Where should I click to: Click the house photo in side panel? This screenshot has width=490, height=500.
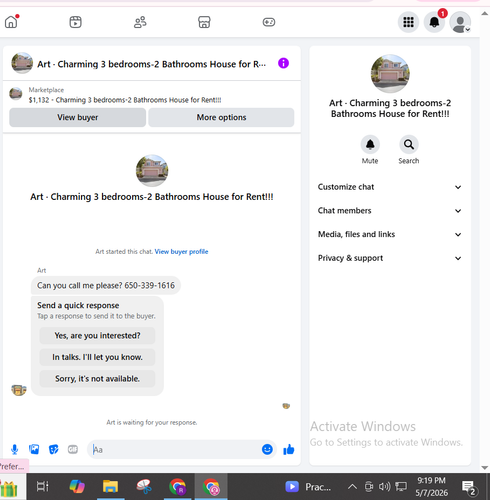point(390,74)
